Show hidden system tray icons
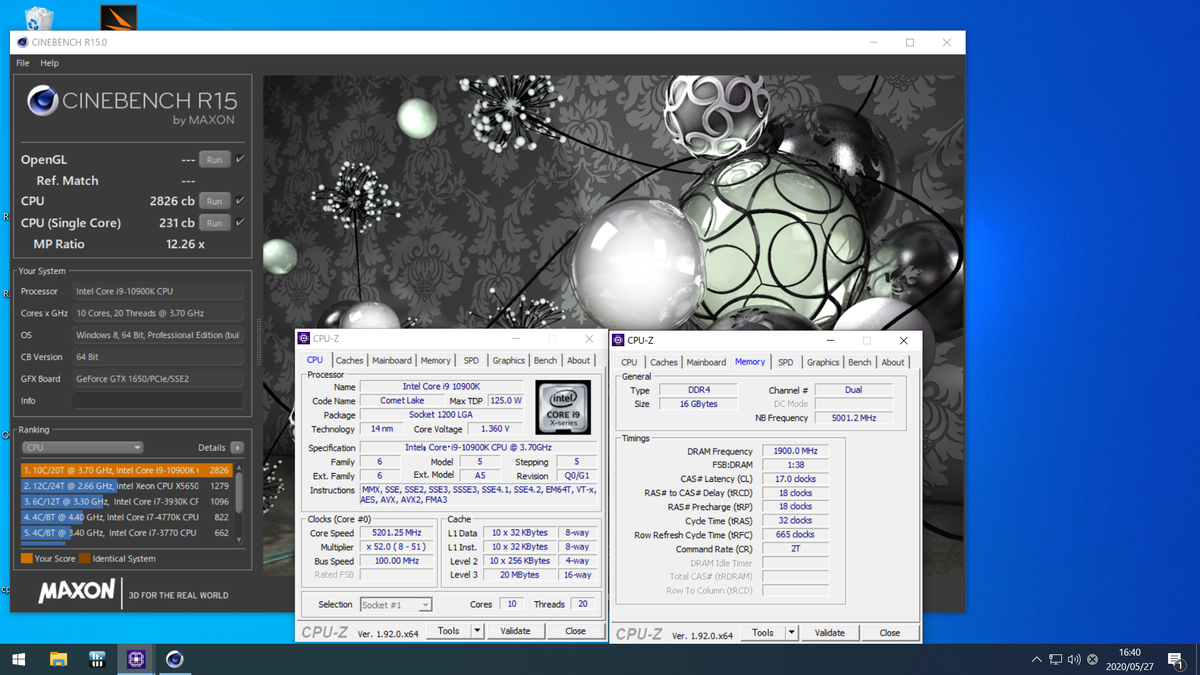This screenshot has width=1200, height=675. click(x=1036, y=660)
